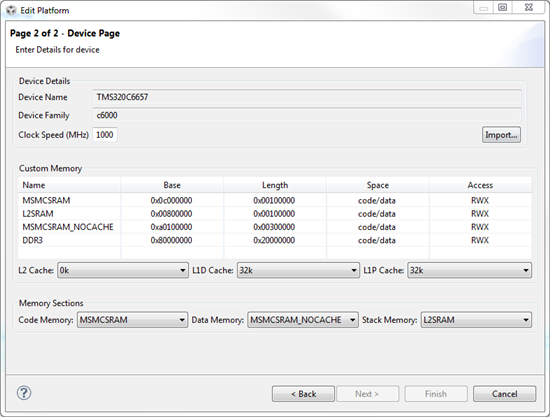Click the Length column header
The width and height of the screenshot is (550, 417).
275,185
